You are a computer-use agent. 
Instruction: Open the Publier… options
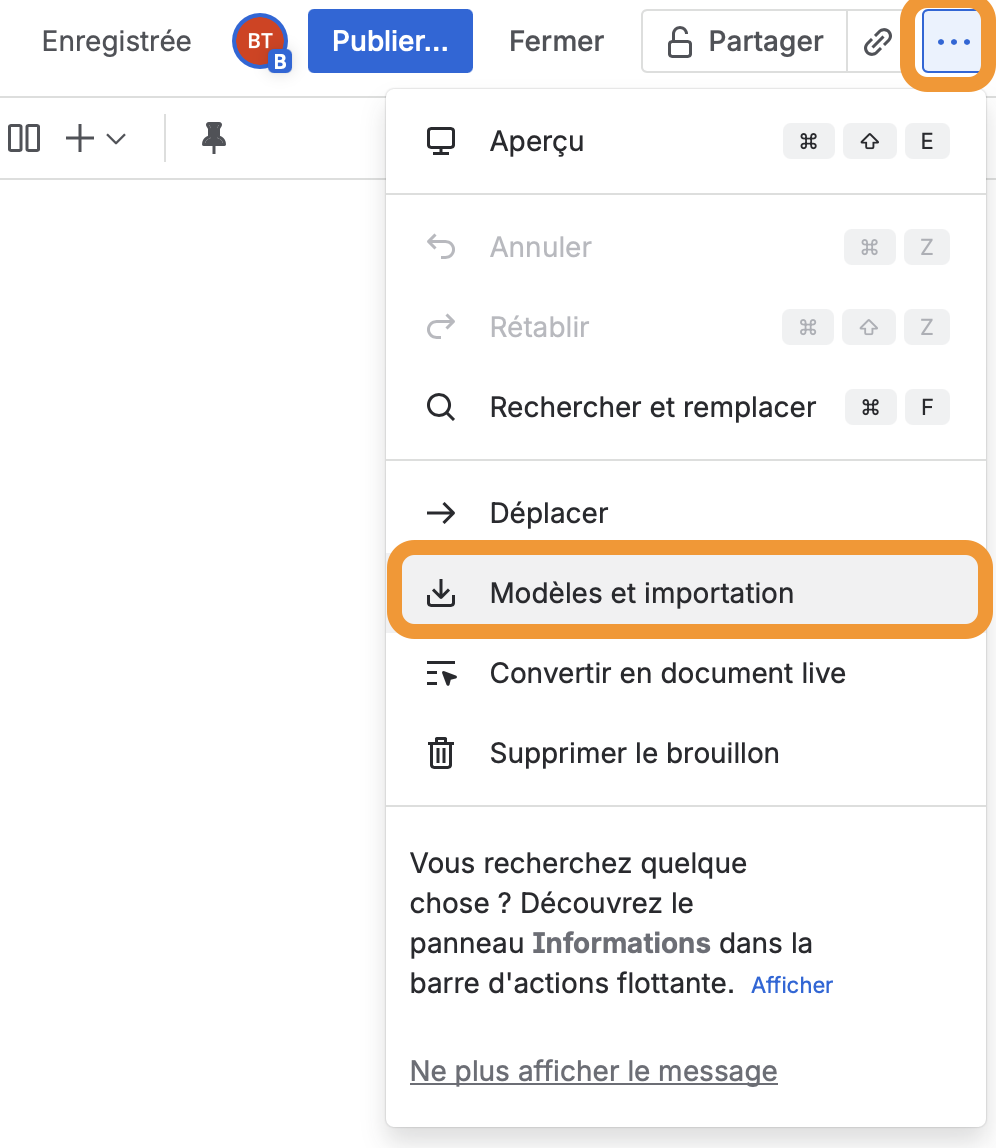[x=390, y=42]
